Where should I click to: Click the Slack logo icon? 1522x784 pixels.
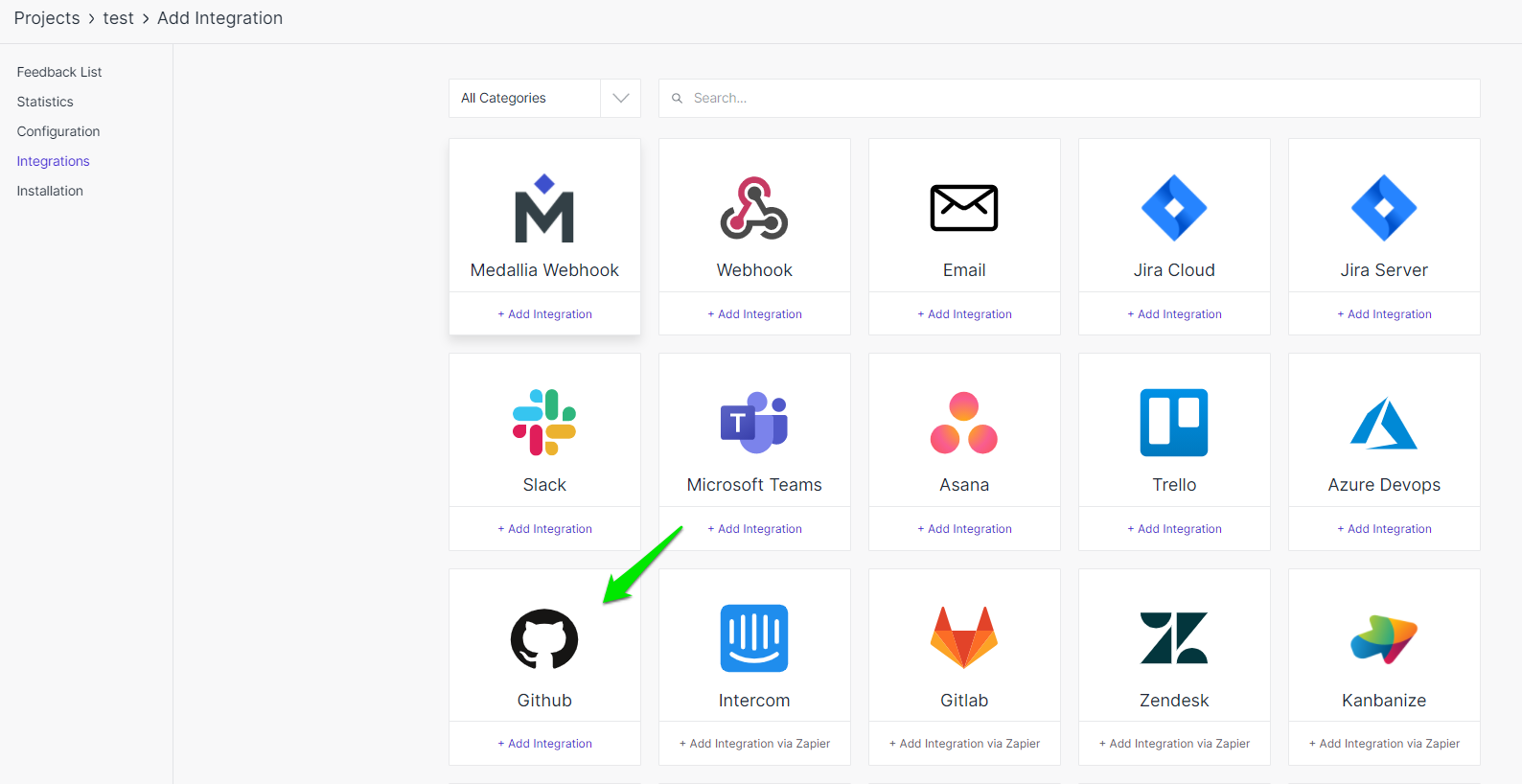tap(544, 423)
